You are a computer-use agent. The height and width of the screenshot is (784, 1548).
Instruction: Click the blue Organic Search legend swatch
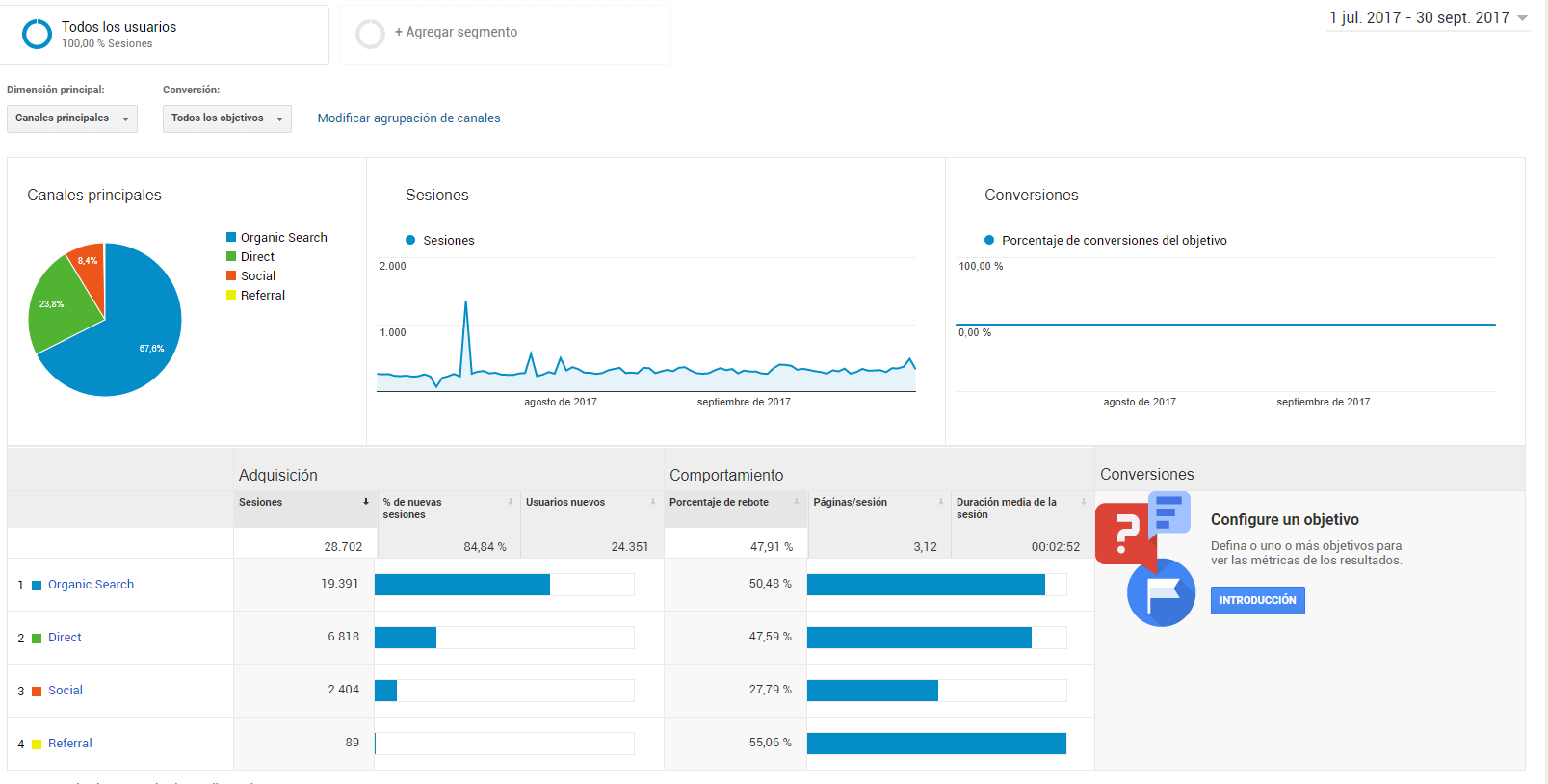click(x=231, y=237)
